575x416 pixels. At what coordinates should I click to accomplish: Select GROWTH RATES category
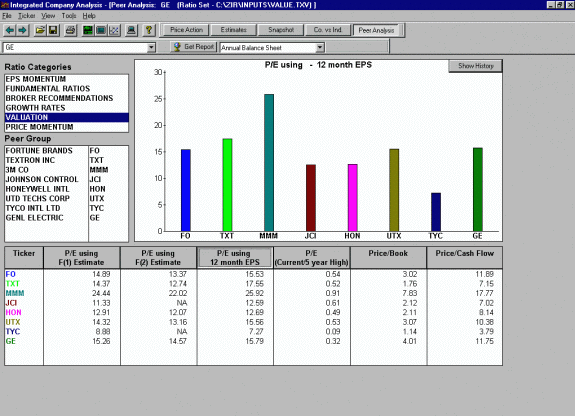pyautogui.click(x=66, y=108)
